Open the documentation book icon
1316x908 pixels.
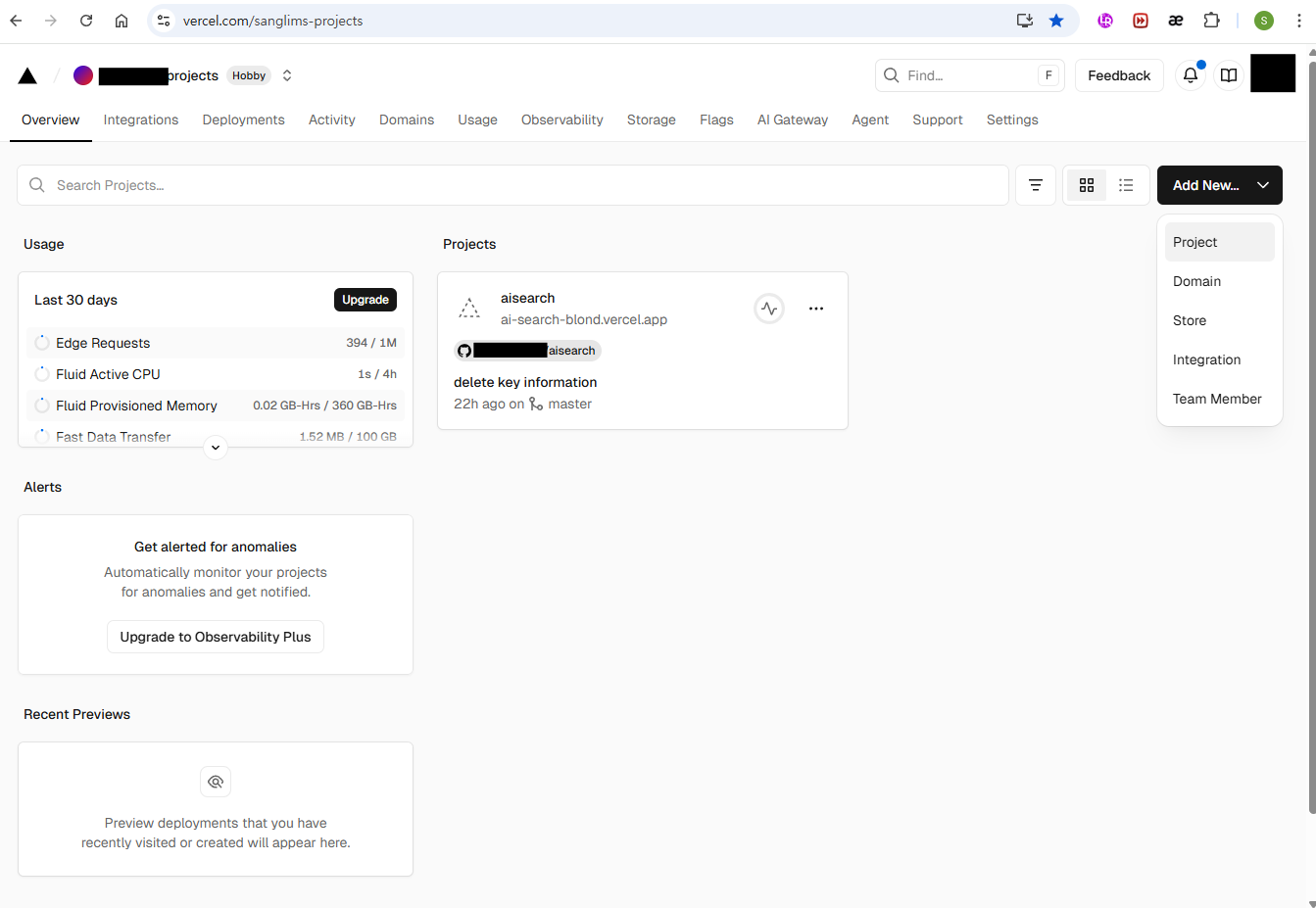click(1228, 75)
